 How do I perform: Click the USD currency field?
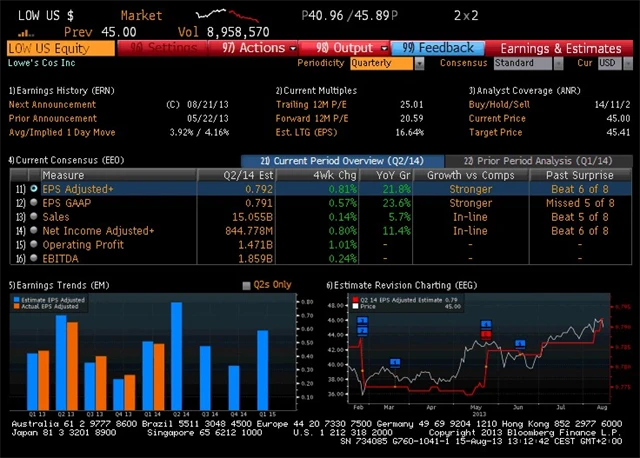(610, 63)
